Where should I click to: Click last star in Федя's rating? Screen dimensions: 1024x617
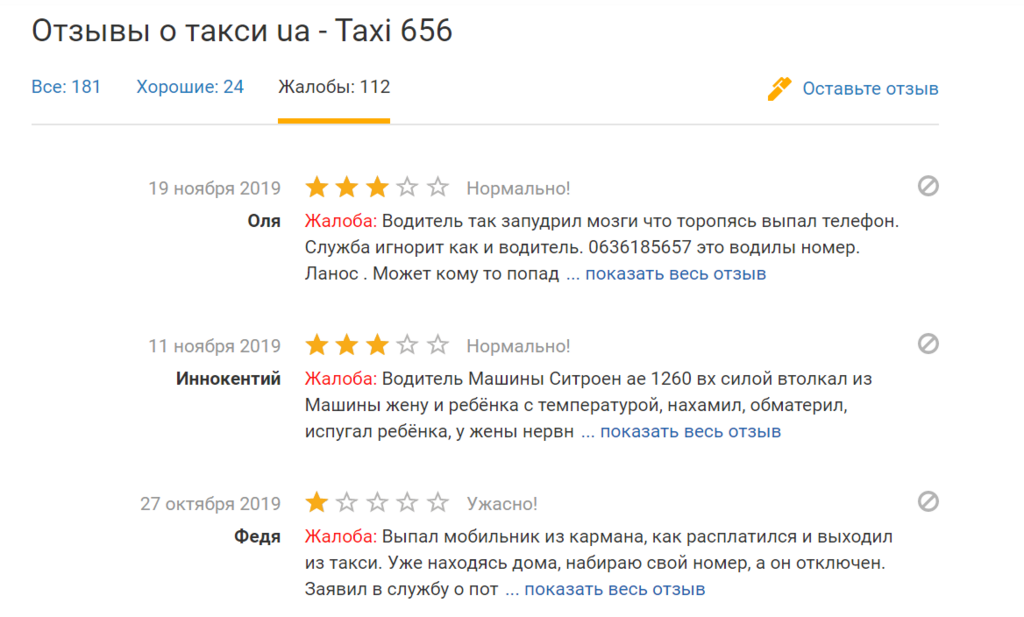tap(438, 503)
